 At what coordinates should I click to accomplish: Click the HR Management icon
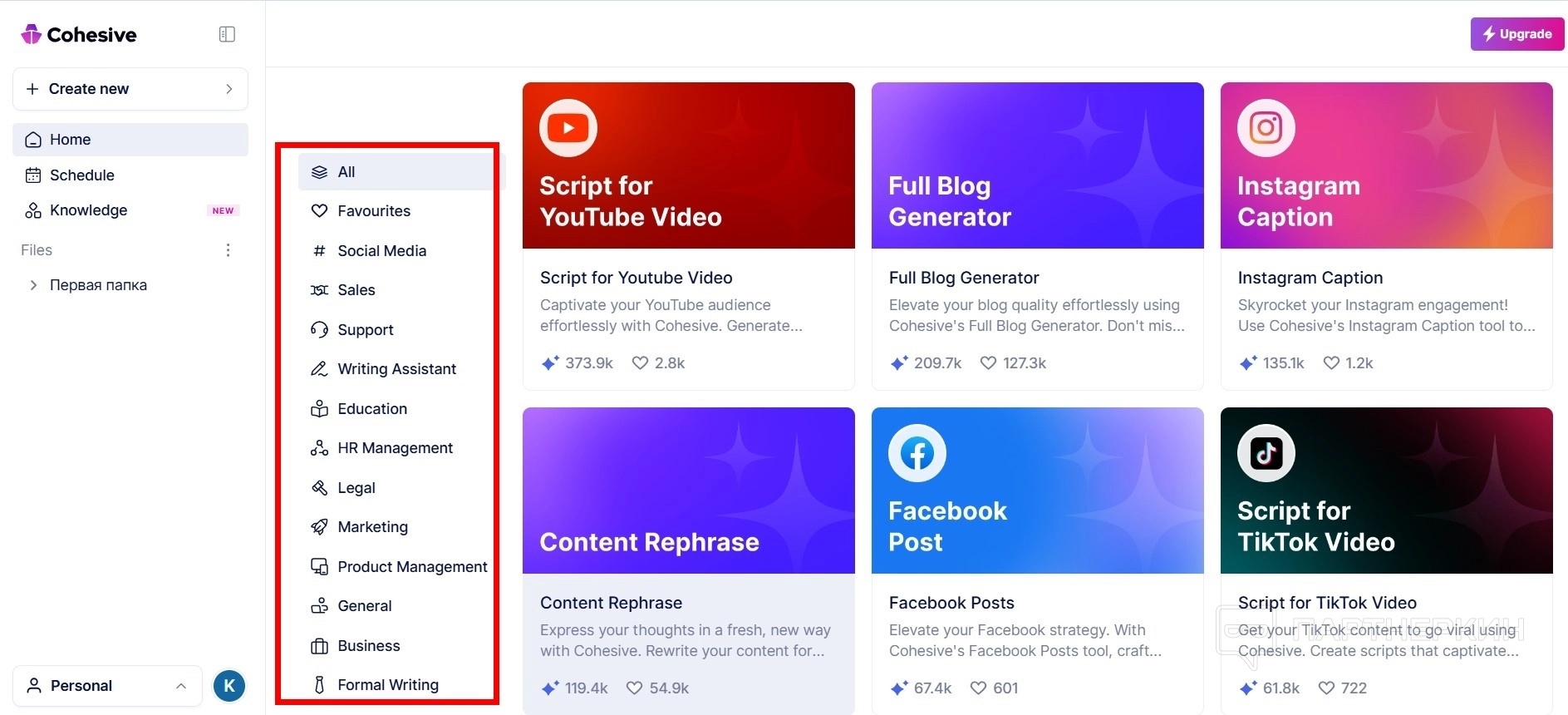point(319,448)
